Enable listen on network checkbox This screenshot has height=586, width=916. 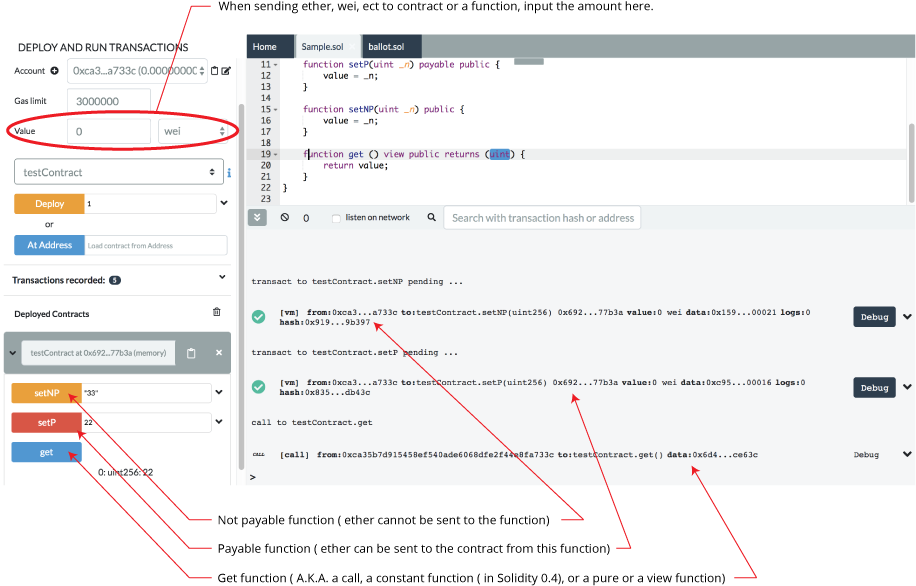point(336,218)
